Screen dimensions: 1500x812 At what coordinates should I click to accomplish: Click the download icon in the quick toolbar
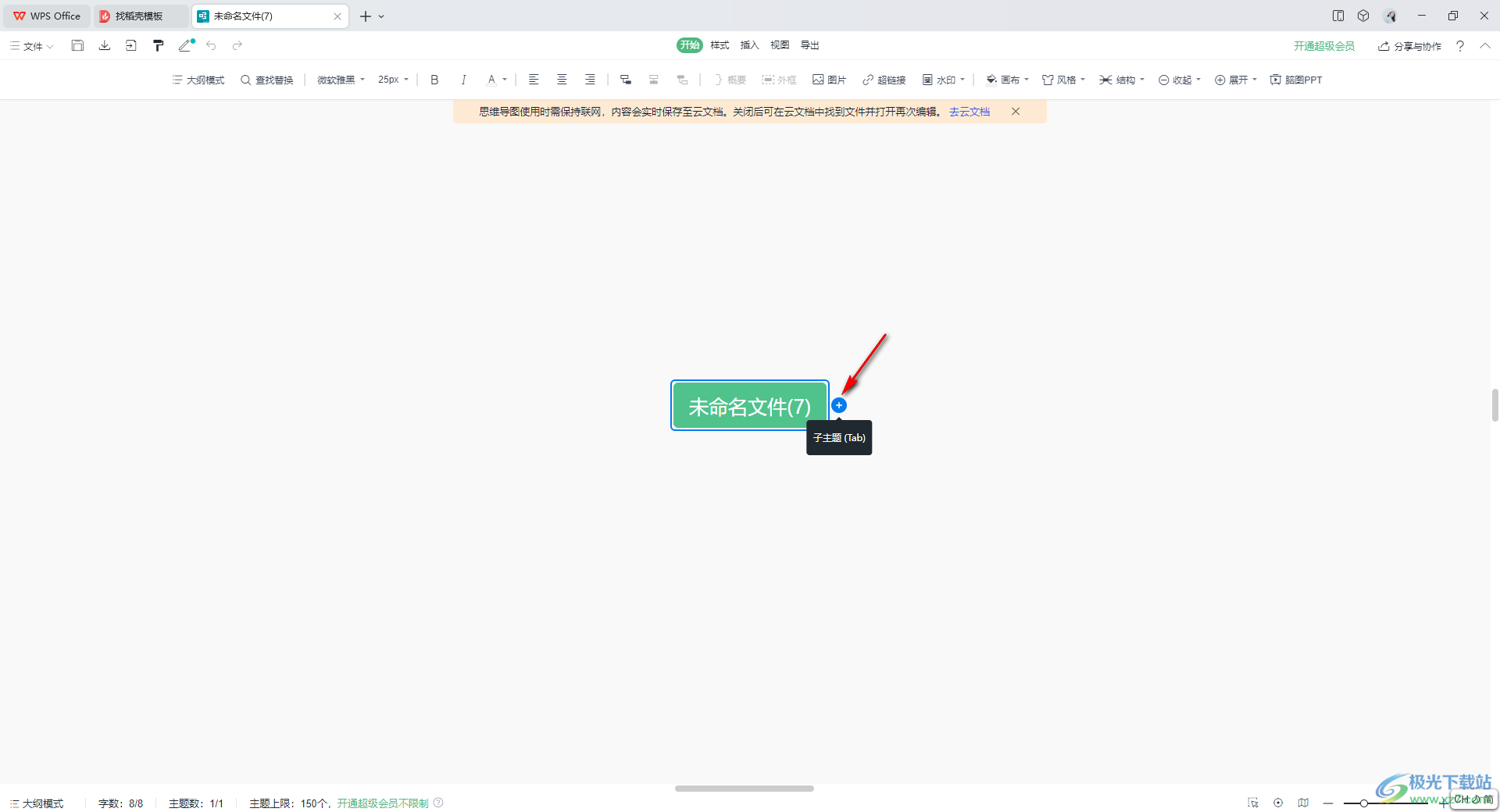coord(104,45)
